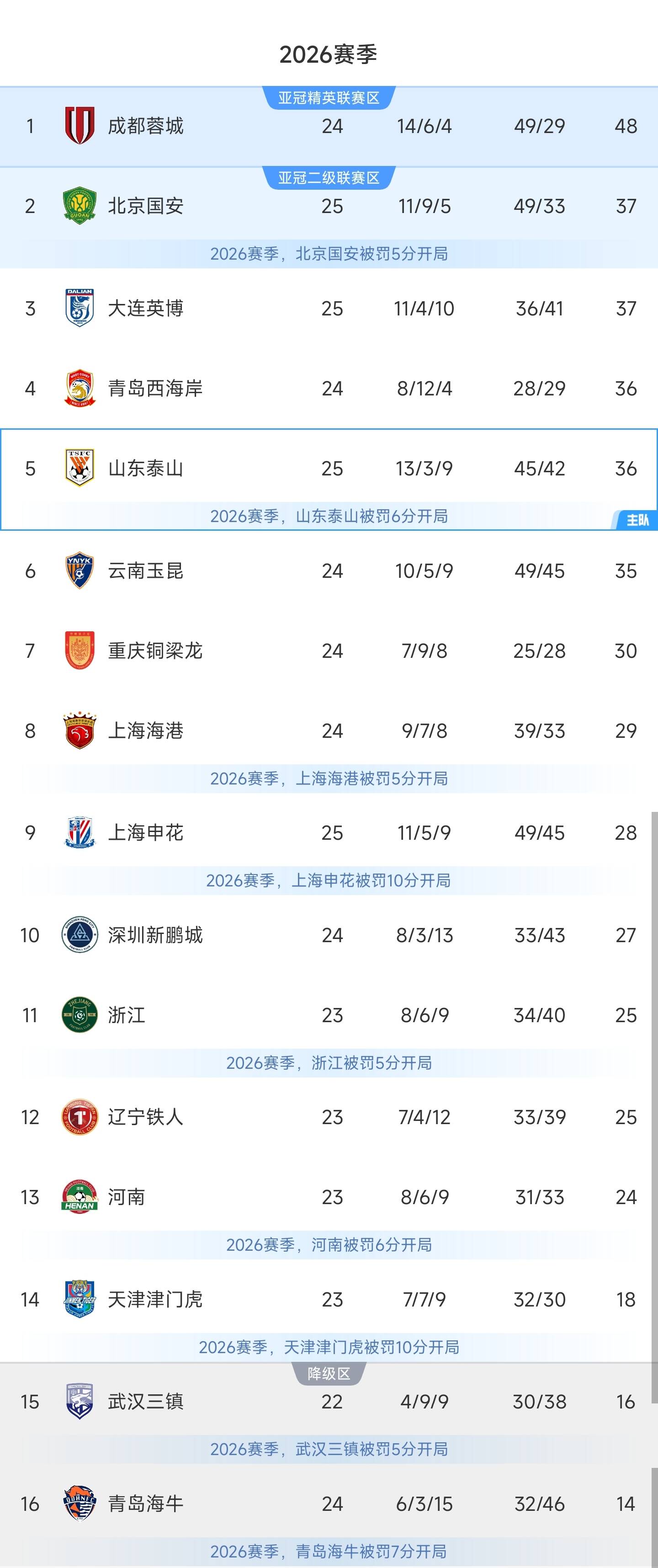The image size is (658, 1568).
Task: Open the 天津津门虎 tiger emblem
Action: click(x=80, y=1300)
